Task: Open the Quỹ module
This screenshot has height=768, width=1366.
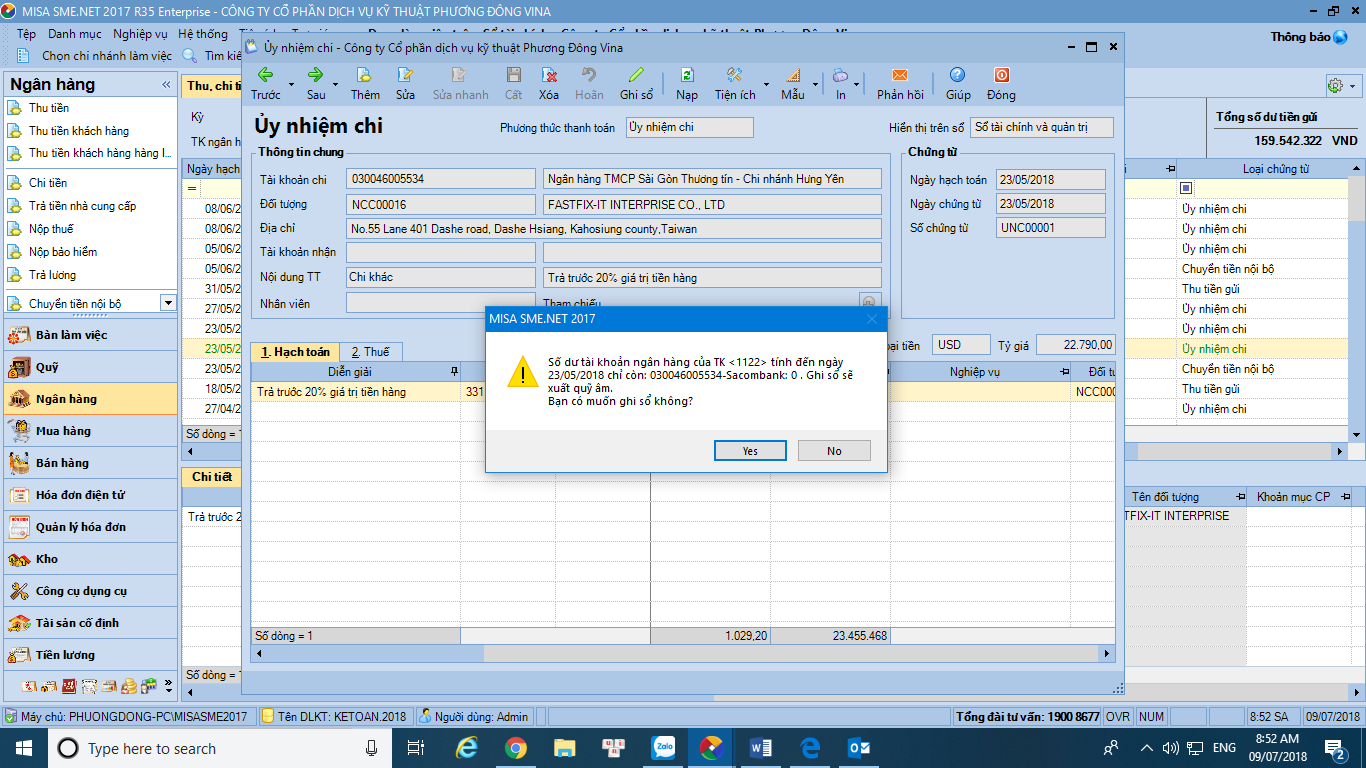Action: [x=91, y=367]
